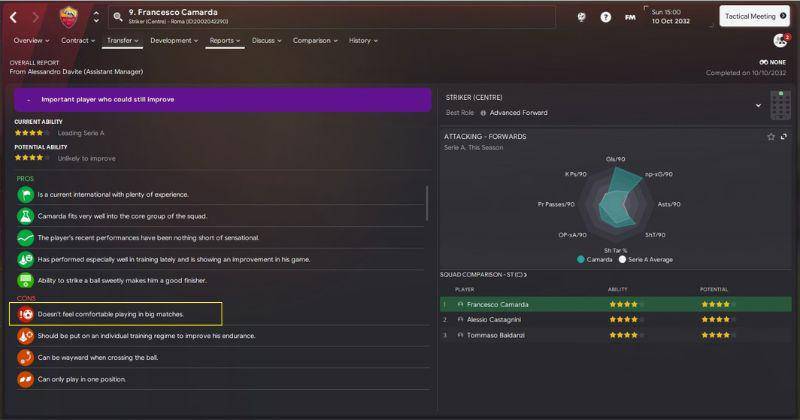Image resolution: width=800 pixels, height=420 pixels.
Task: Open the Overview menu
Action: [31, 40]
